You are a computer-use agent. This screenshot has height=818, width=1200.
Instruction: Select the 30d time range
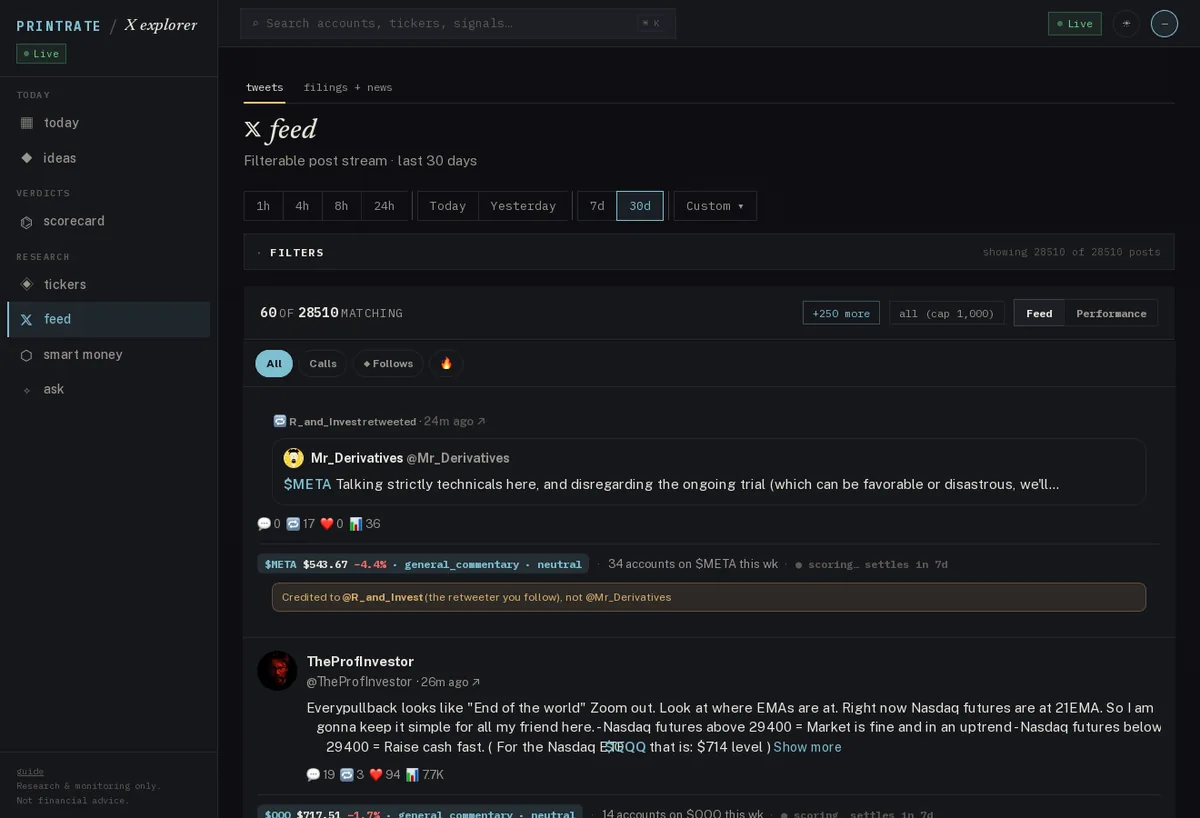pos(640,206)
